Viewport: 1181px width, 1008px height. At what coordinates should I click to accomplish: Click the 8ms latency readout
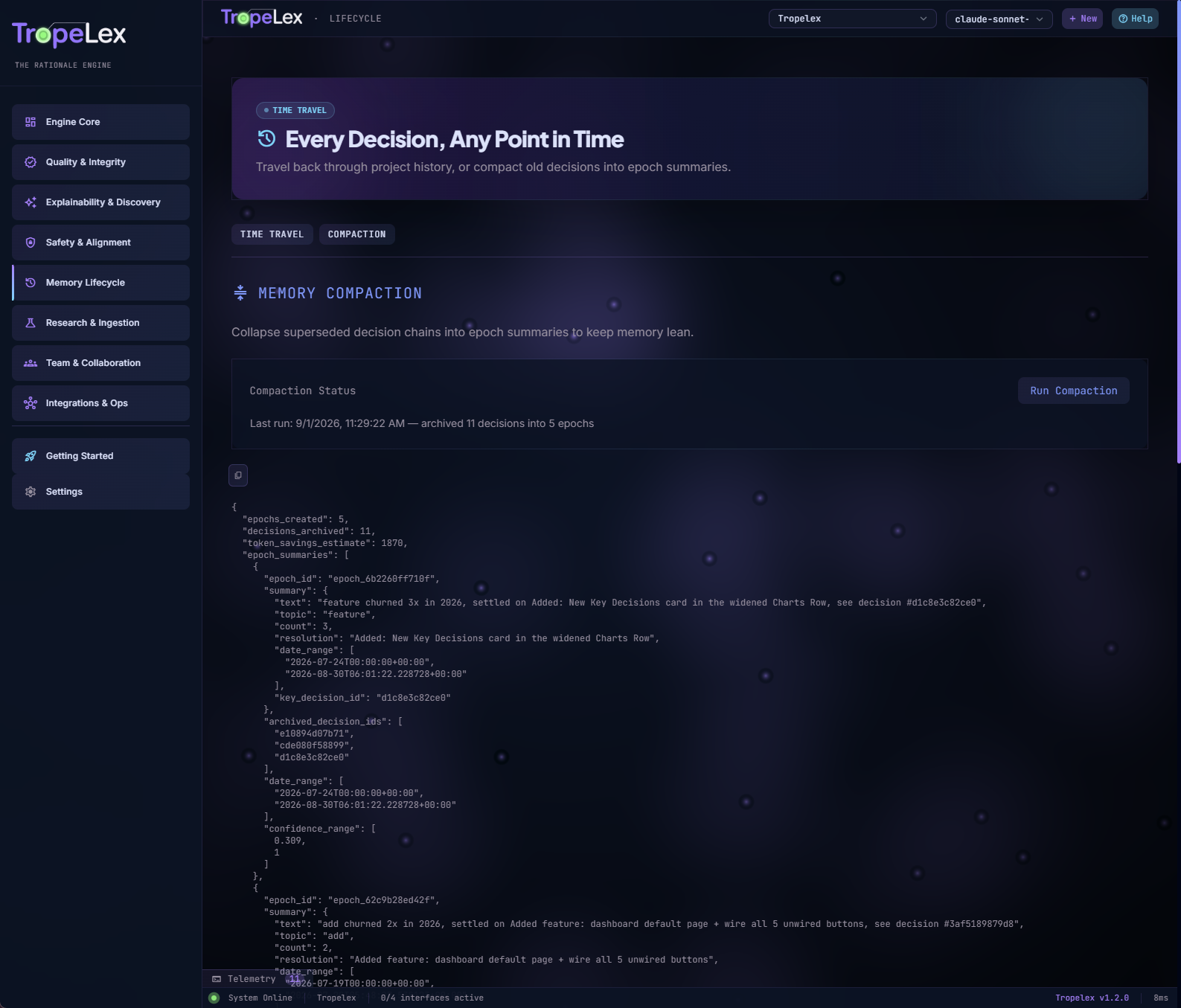pos(1161,998)
